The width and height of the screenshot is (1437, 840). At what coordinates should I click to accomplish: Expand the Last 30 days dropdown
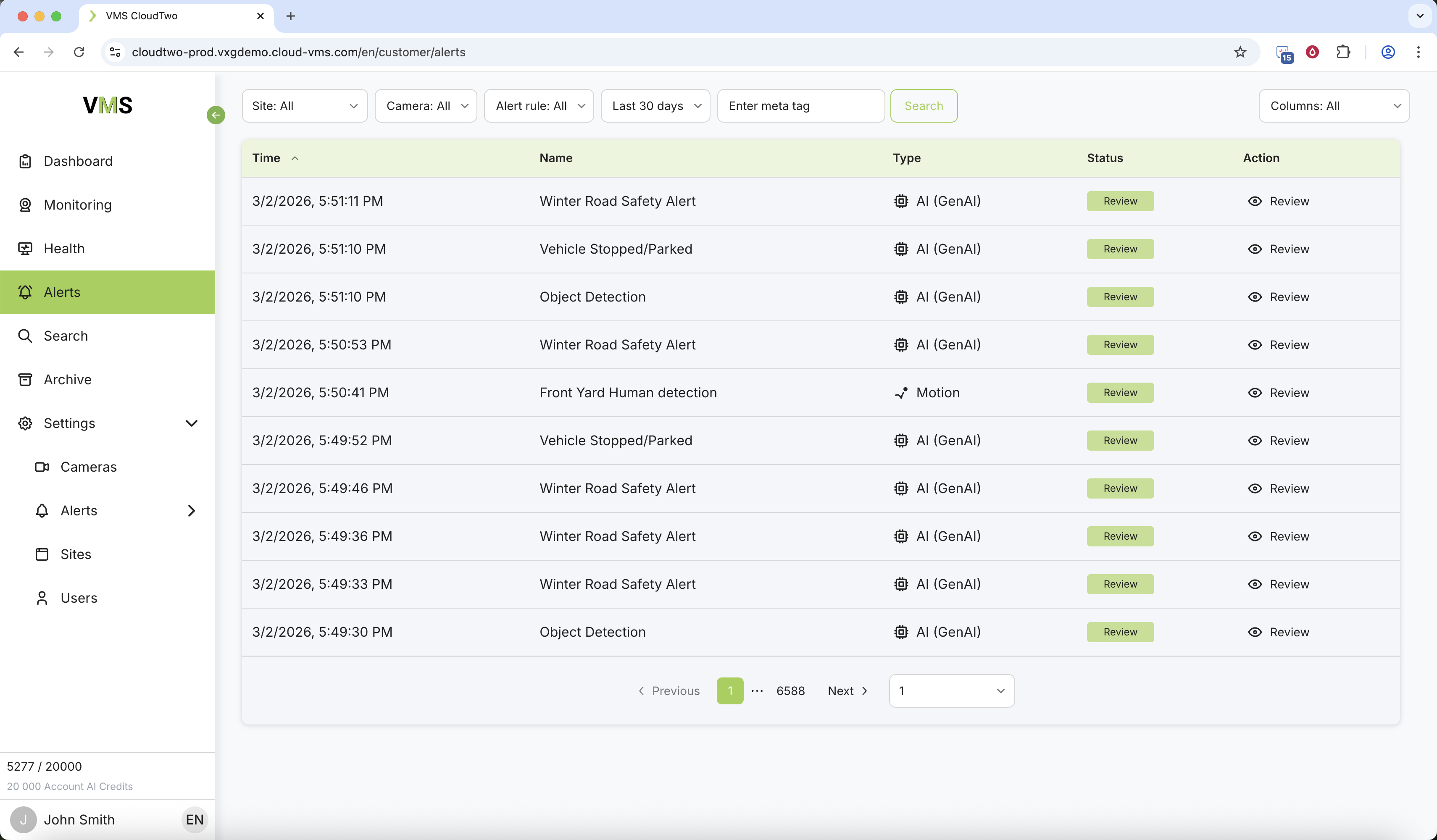pyautogui.click(x=655, y=106)
